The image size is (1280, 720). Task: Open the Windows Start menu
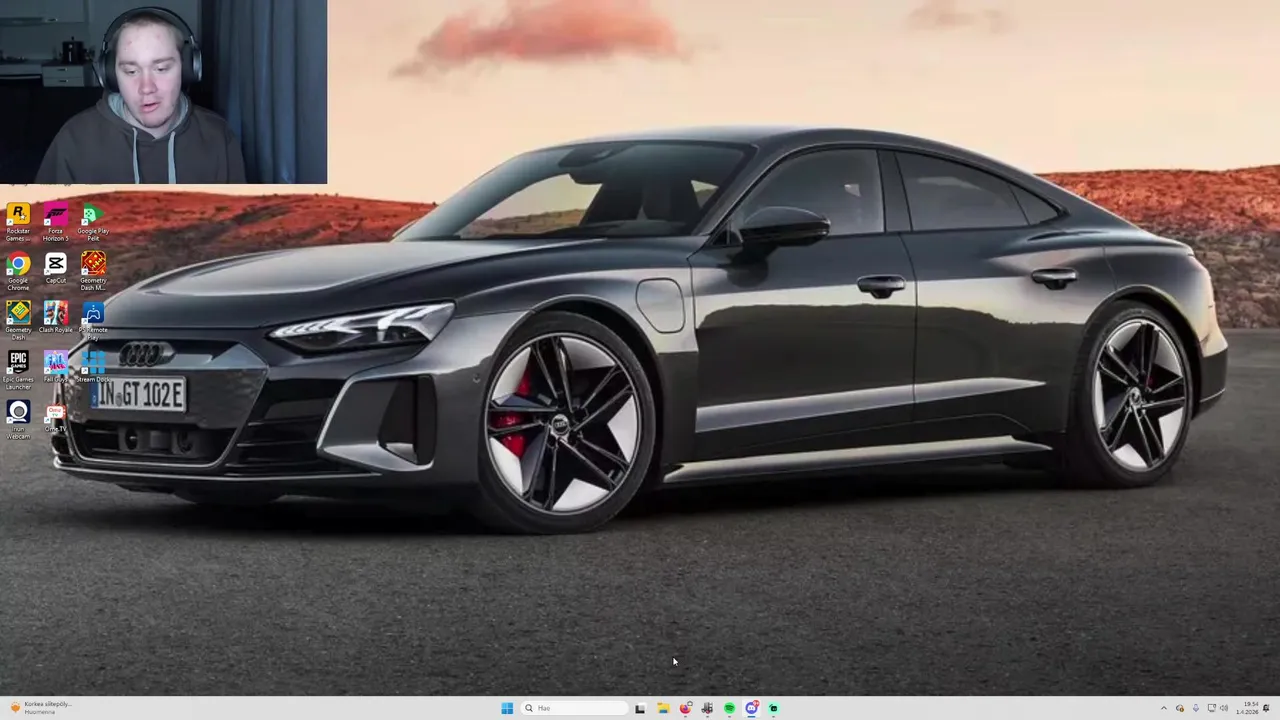coord(507,708)
